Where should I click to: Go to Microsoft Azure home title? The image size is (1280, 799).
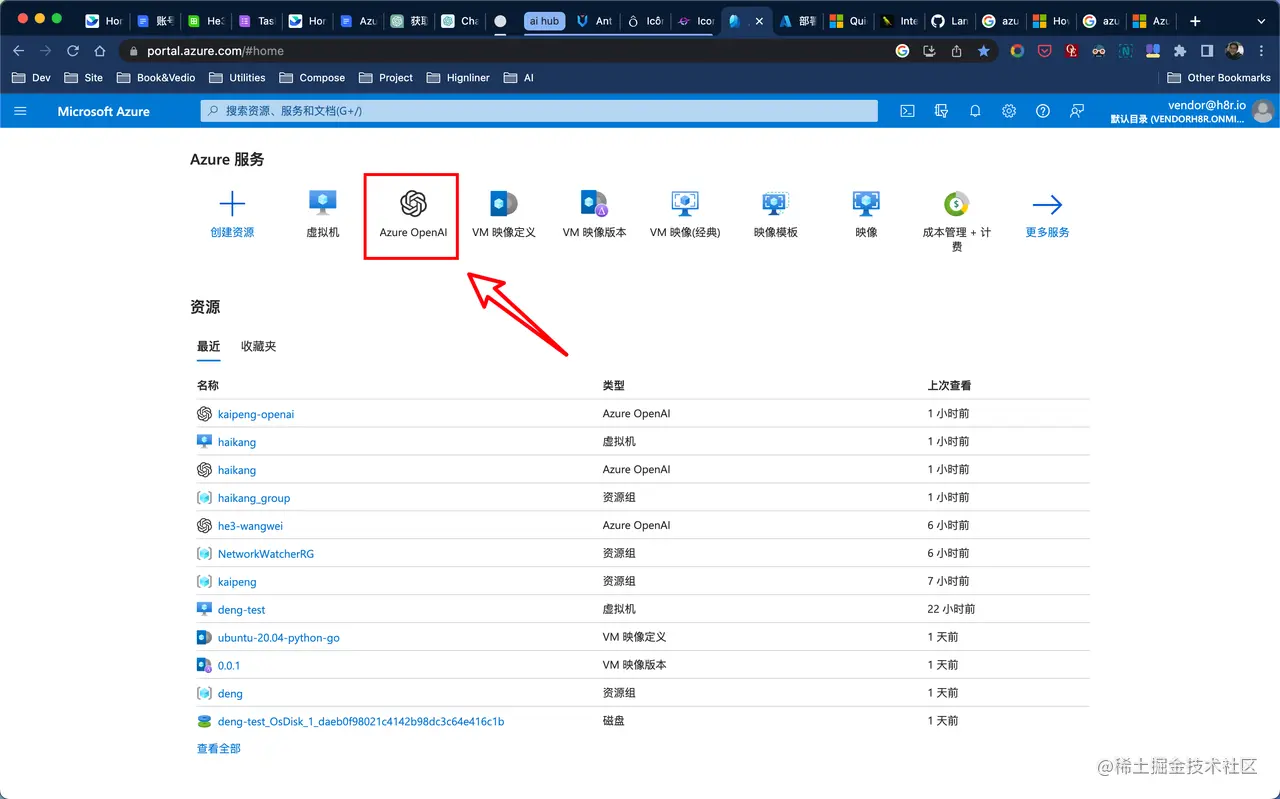(x=103, y=111)
